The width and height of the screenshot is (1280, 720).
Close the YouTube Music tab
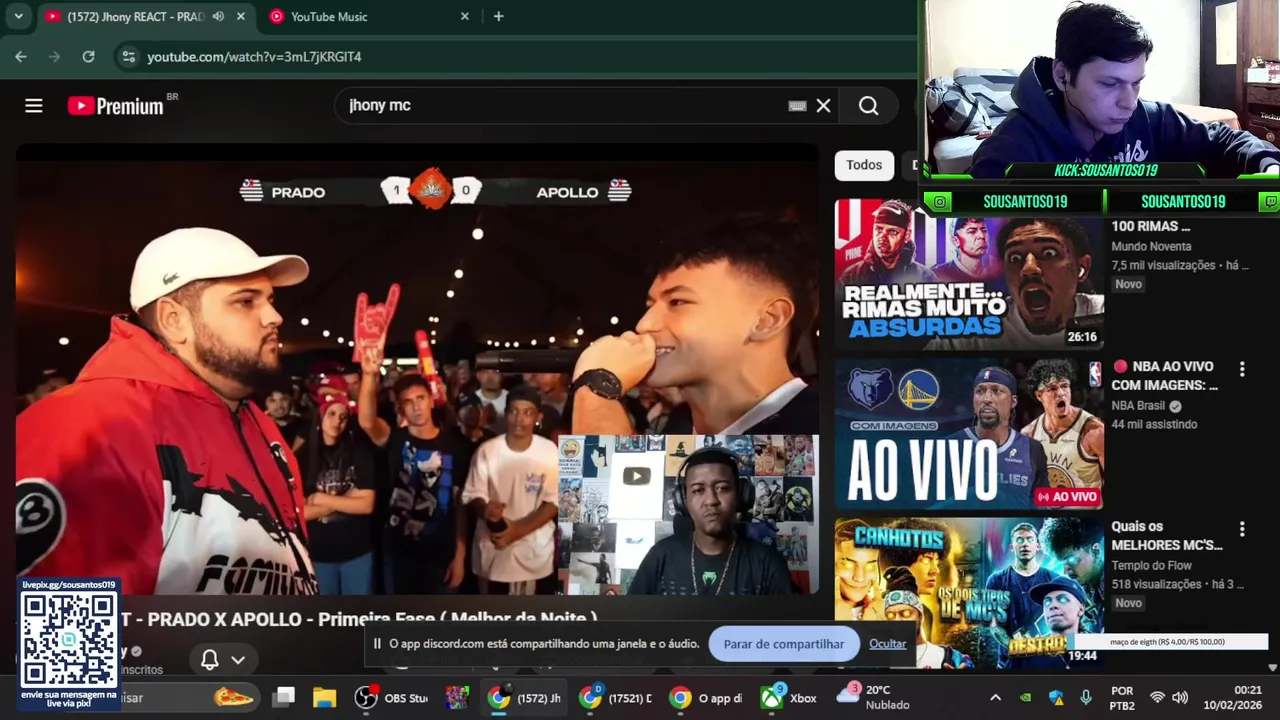click(x=465, y=16)
